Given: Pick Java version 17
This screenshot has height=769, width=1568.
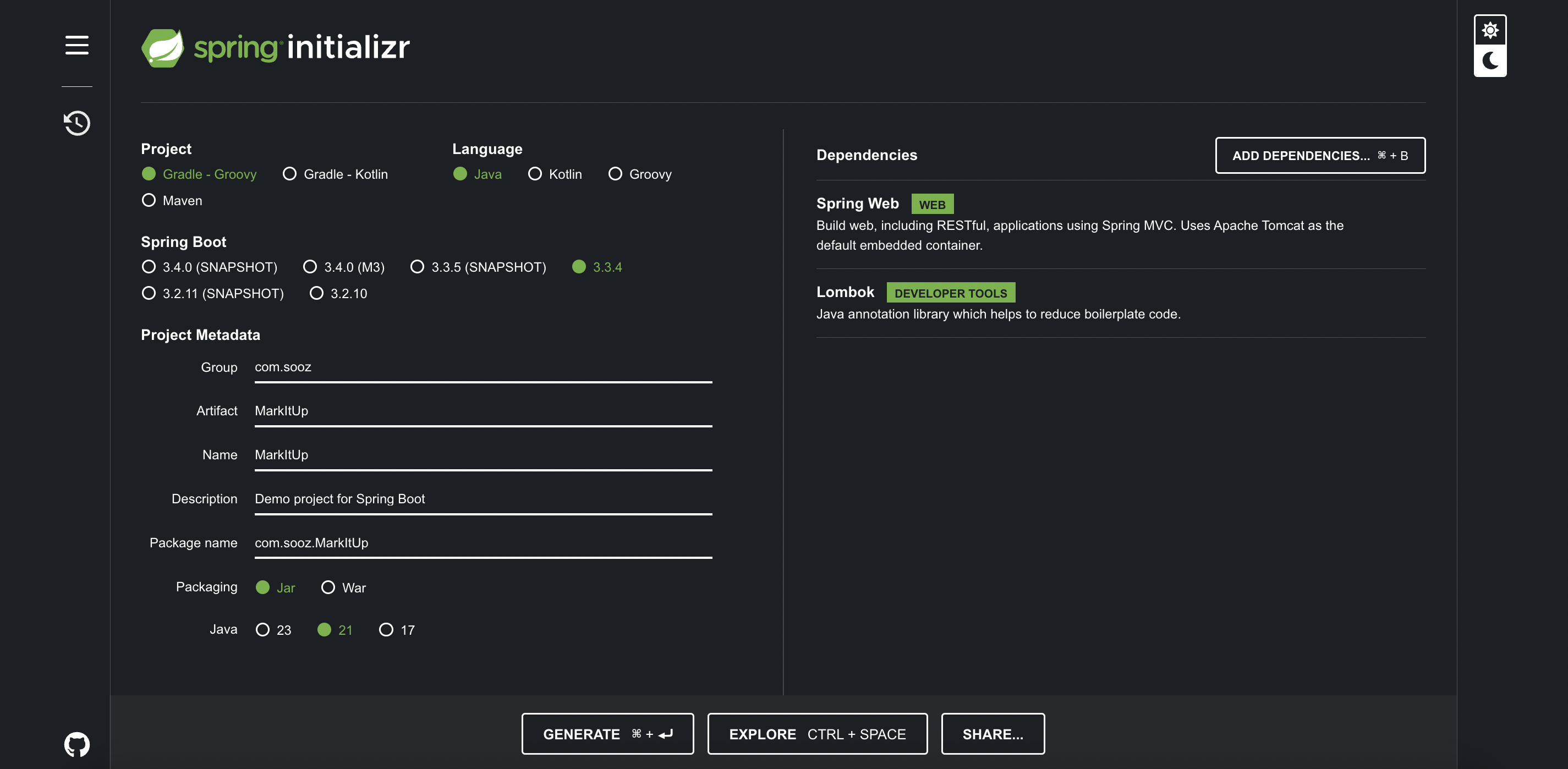Looking at the screenshot, I should pyautogui.click(x=397, y=630).
